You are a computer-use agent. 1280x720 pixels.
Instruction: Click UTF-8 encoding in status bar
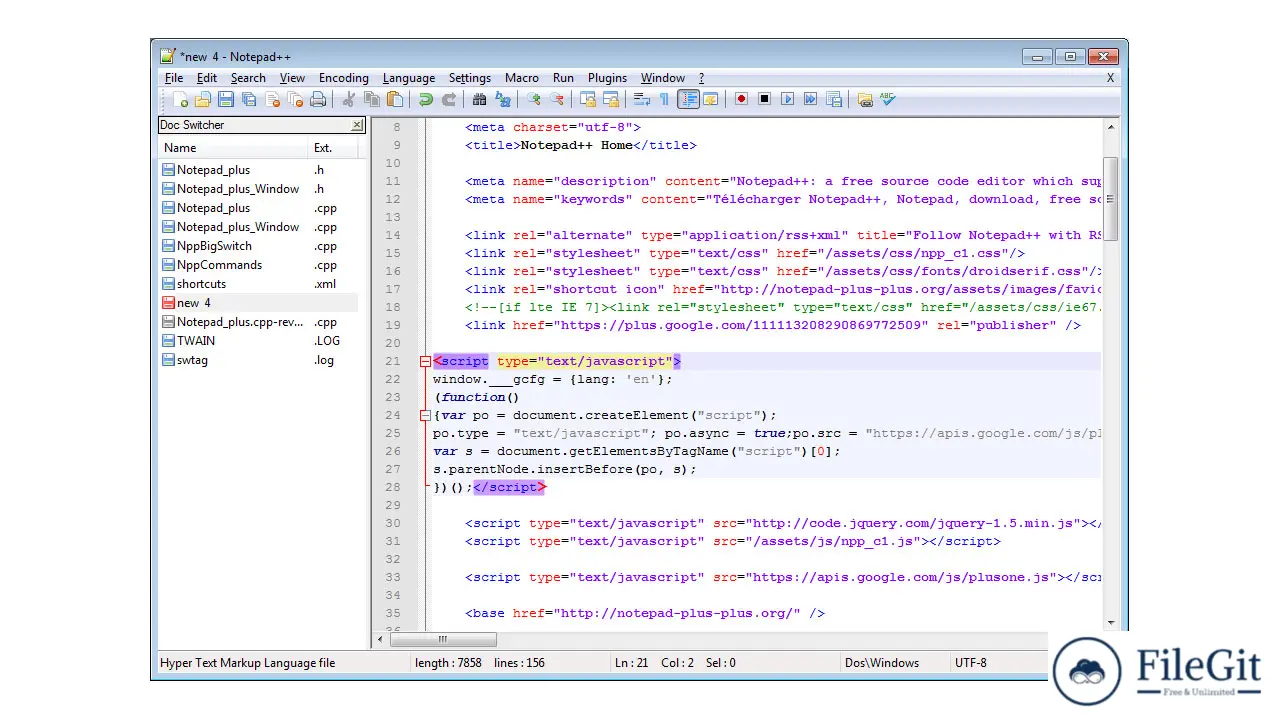pos(971,663)
